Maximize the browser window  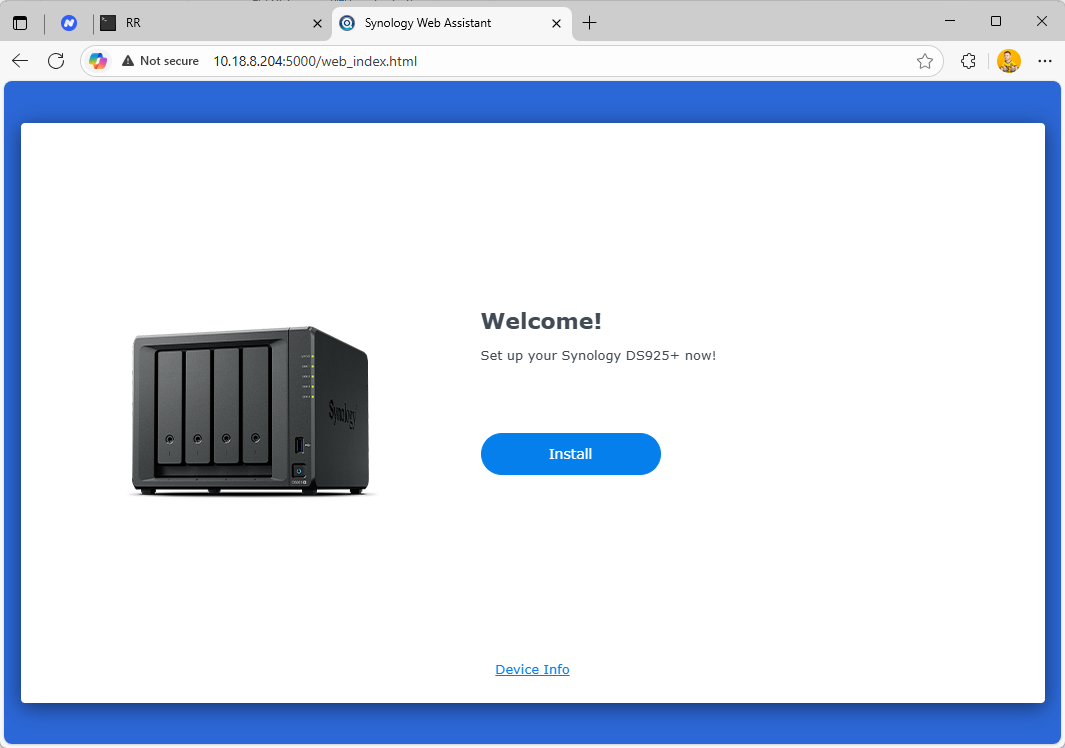[x=996, y=21]
